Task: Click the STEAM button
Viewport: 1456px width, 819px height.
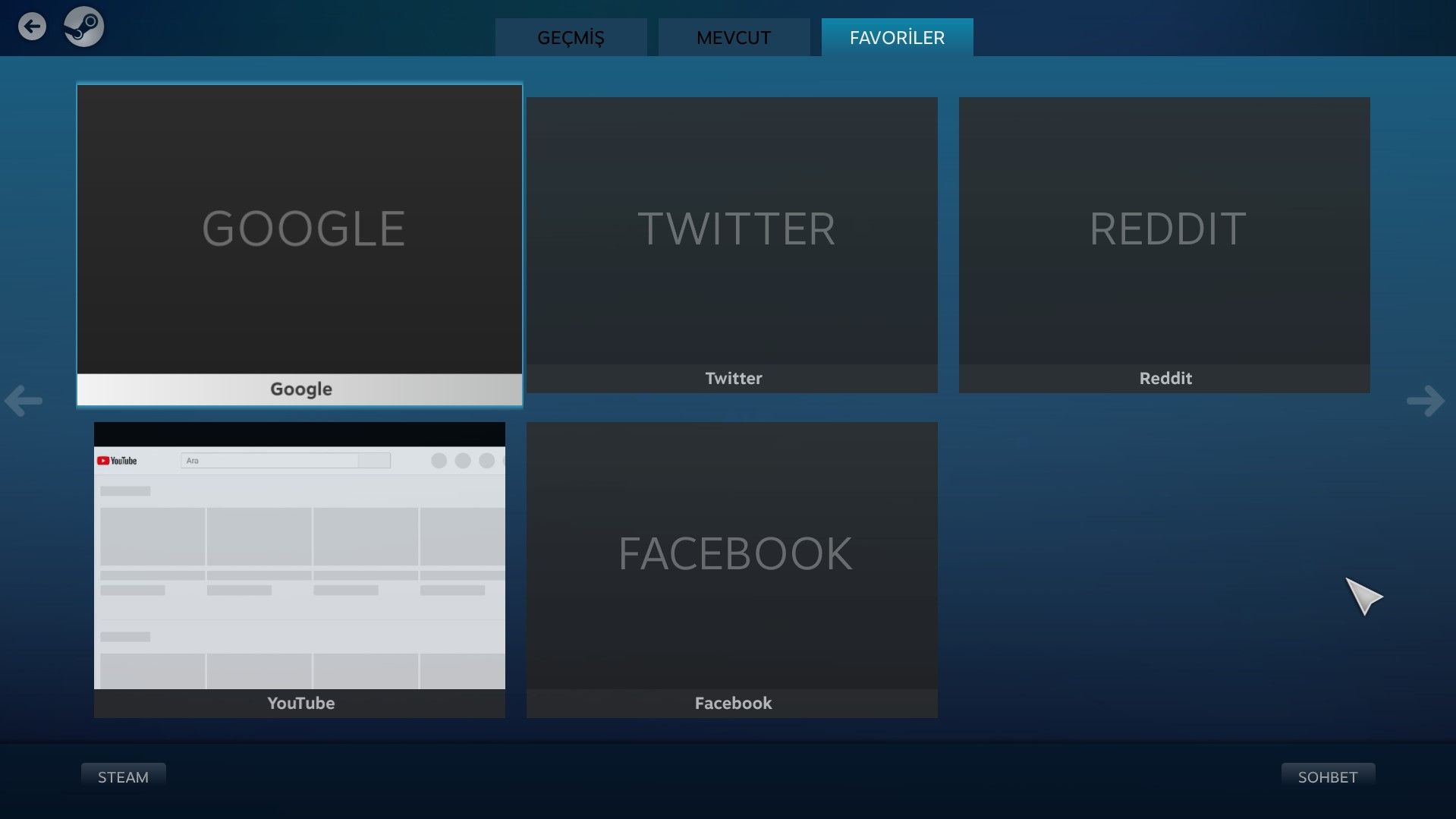Action: point(123,776)
